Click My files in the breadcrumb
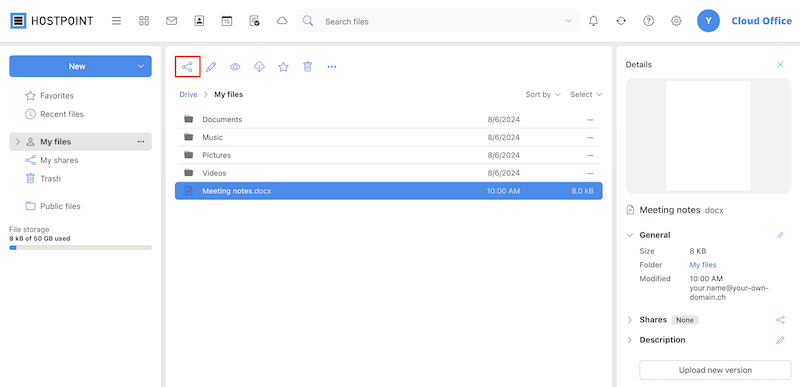Viewport: 800px width, 387px height. click(229, 94)
